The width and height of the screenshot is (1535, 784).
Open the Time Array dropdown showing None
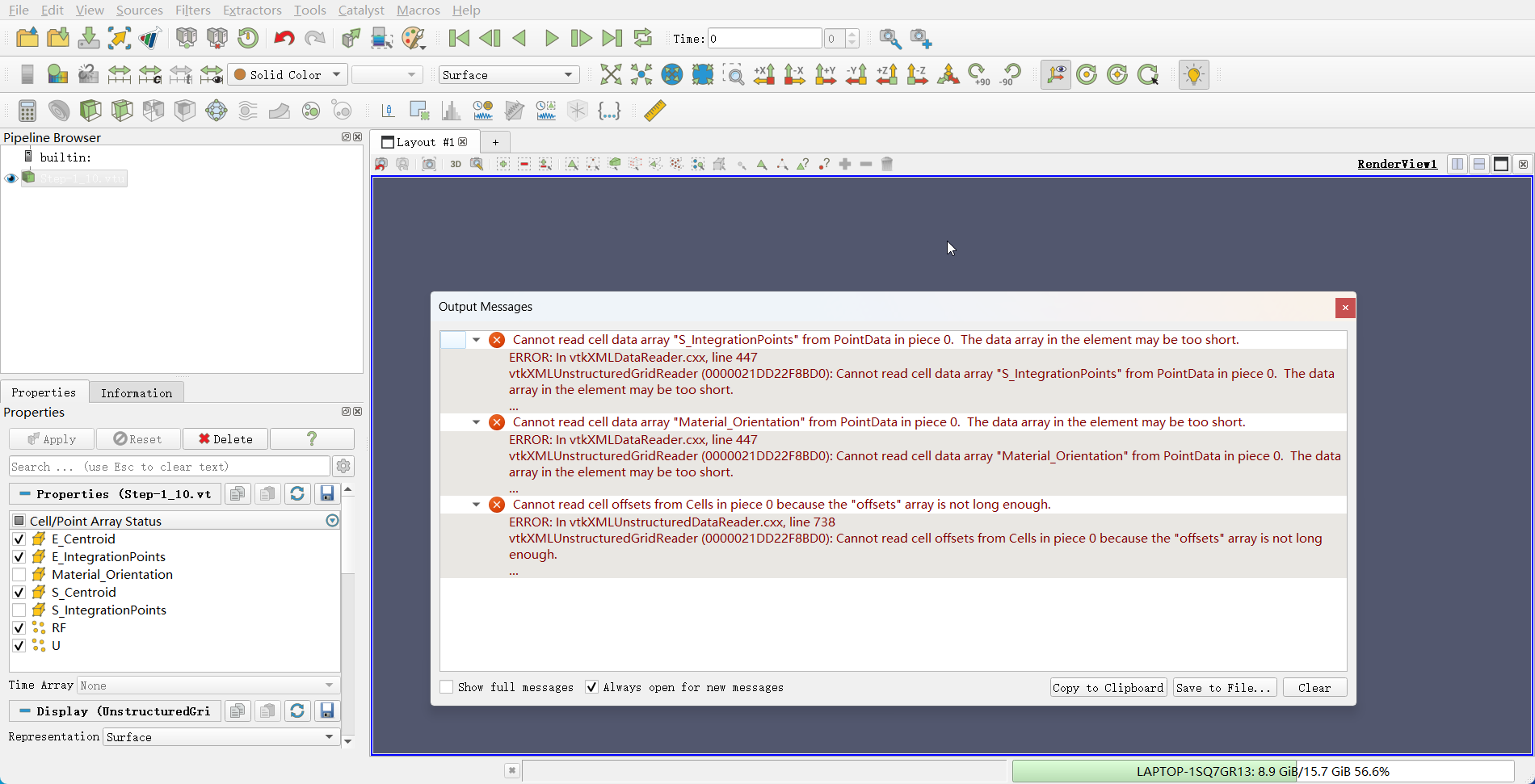[206, 685]
